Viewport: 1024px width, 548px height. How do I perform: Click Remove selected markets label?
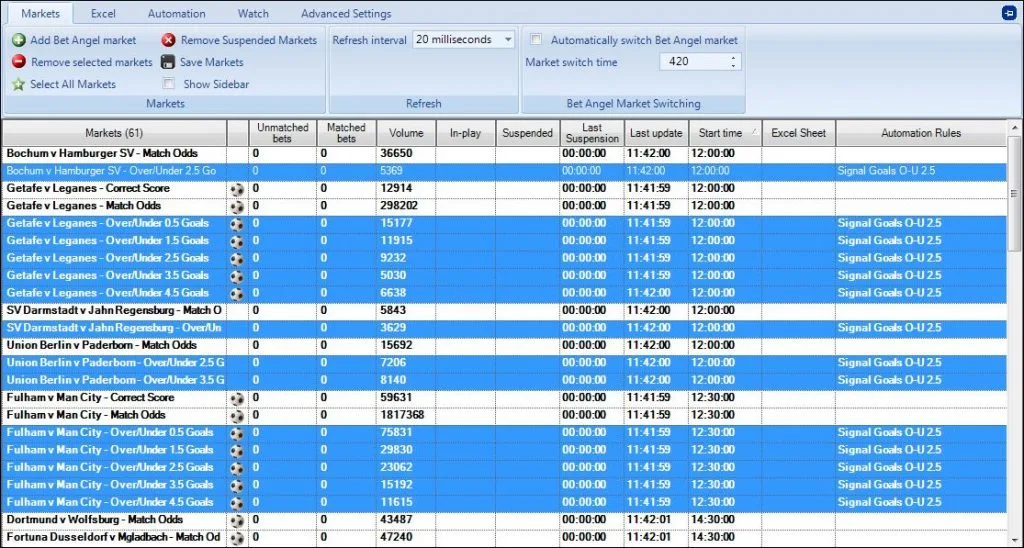click(x=91, y=62)
